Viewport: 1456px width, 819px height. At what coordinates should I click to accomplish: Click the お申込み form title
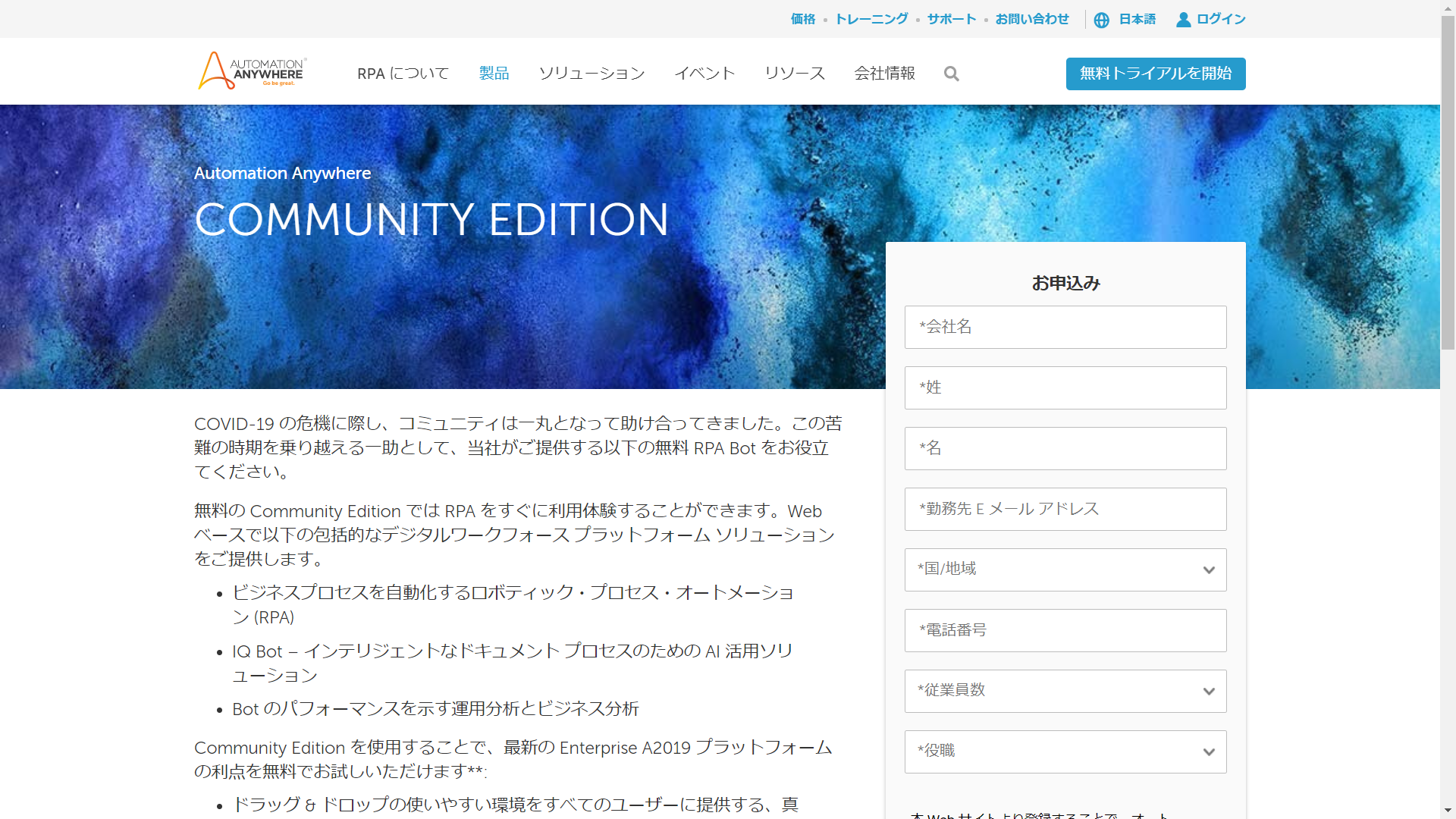1065,283
